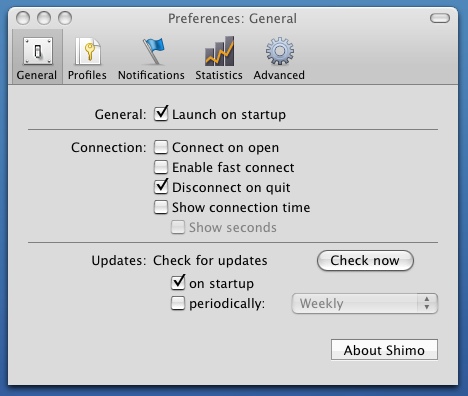The image size is (468, 396).
Task: Open About Shimo
Action: (384, 350)
